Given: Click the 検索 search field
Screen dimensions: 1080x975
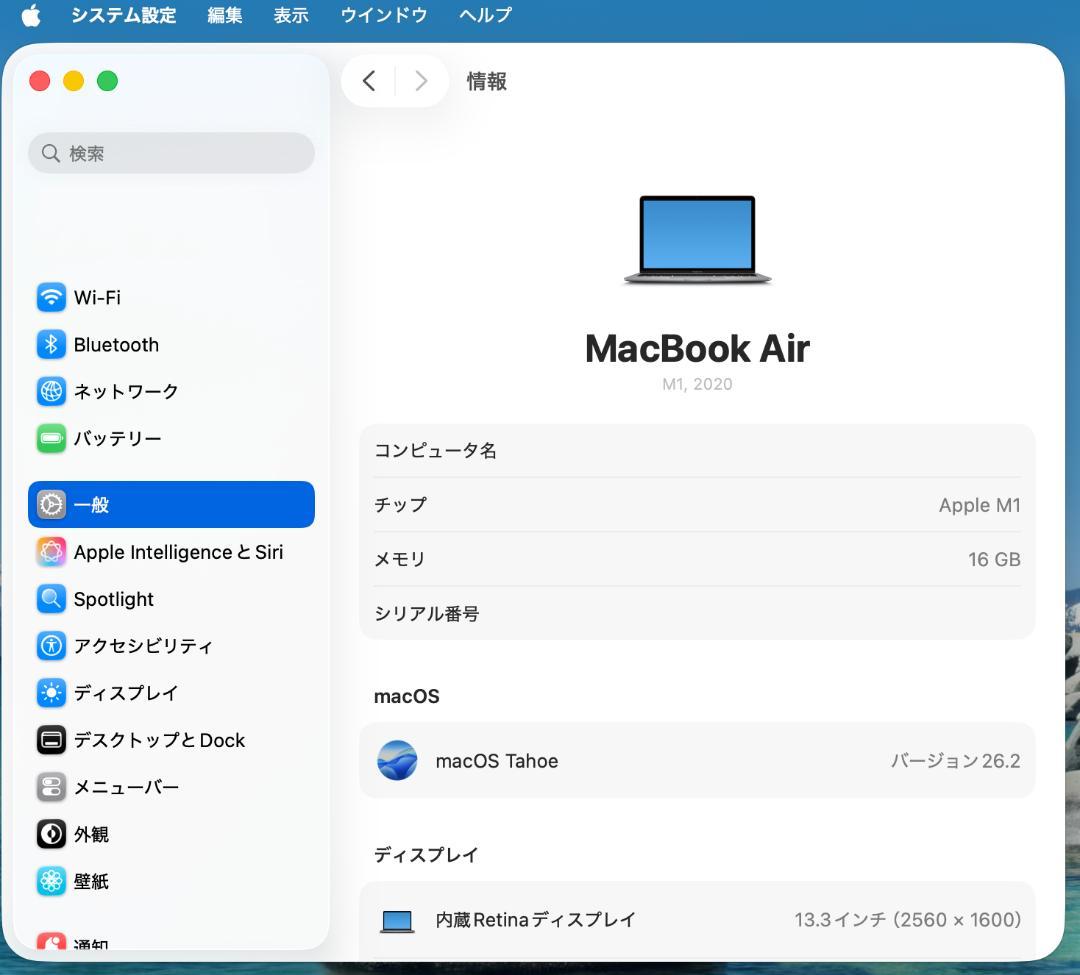Looking at the screenshot, I should point(170,153).
